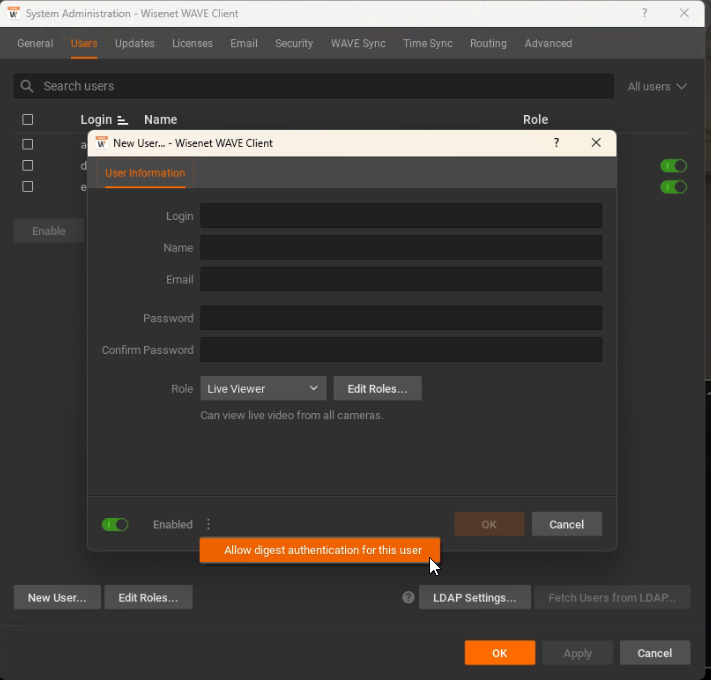Click the Login column header

[96, 120]
